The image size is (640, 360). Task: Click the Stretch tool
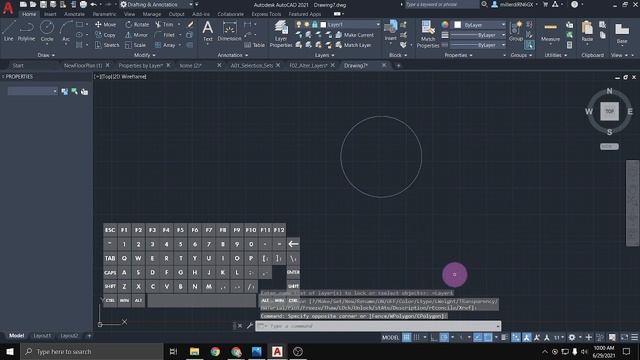pos(107,45)
